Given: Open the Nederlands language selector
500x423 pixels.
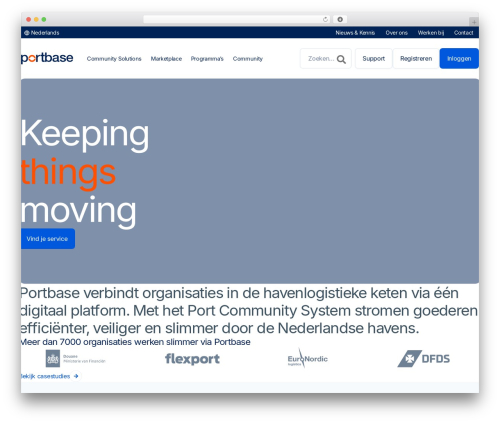Looking at the screenshot, I should click(42, 33).
